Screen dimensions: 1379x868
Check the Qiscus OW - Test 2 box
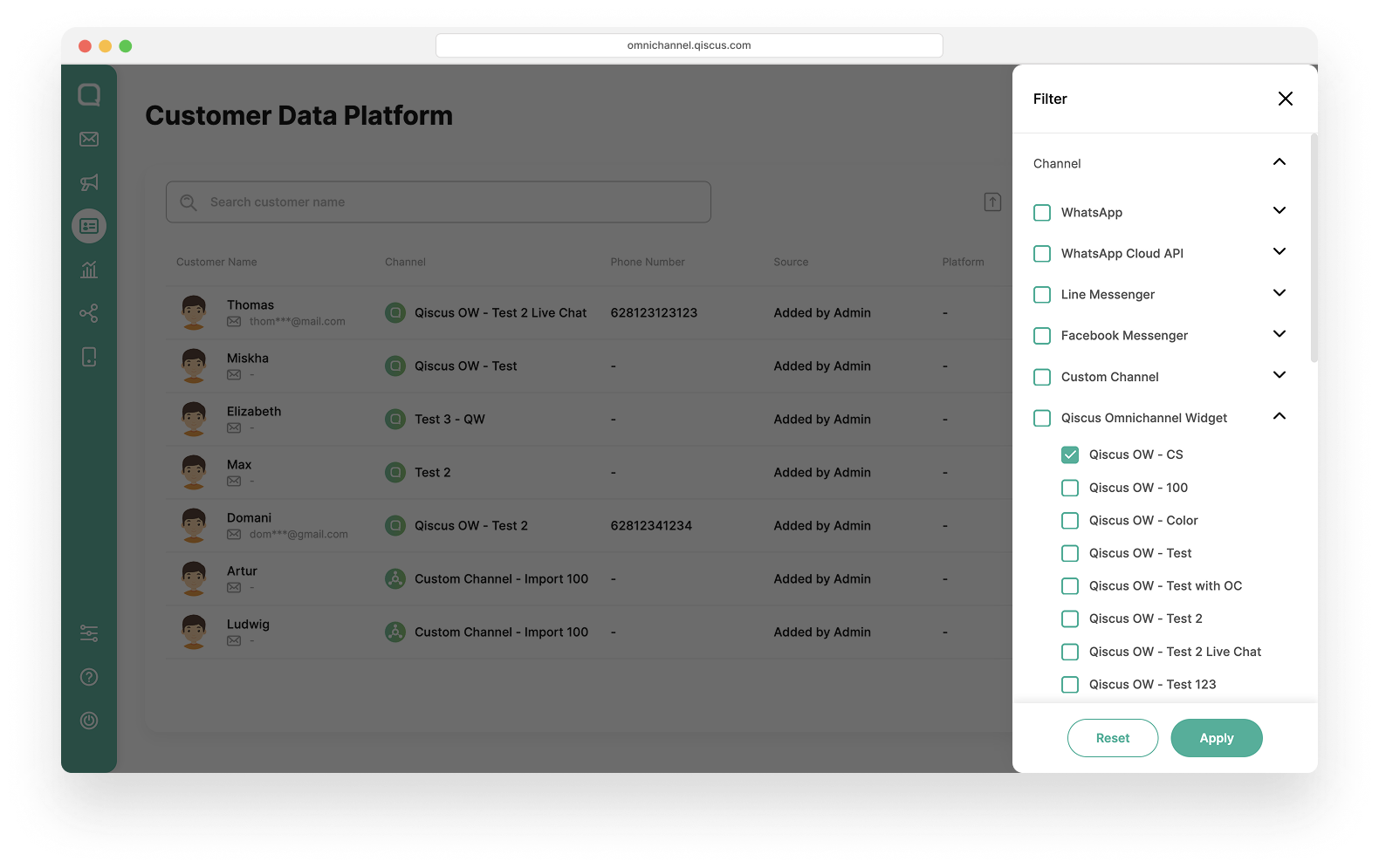(x=1070, y=619)
